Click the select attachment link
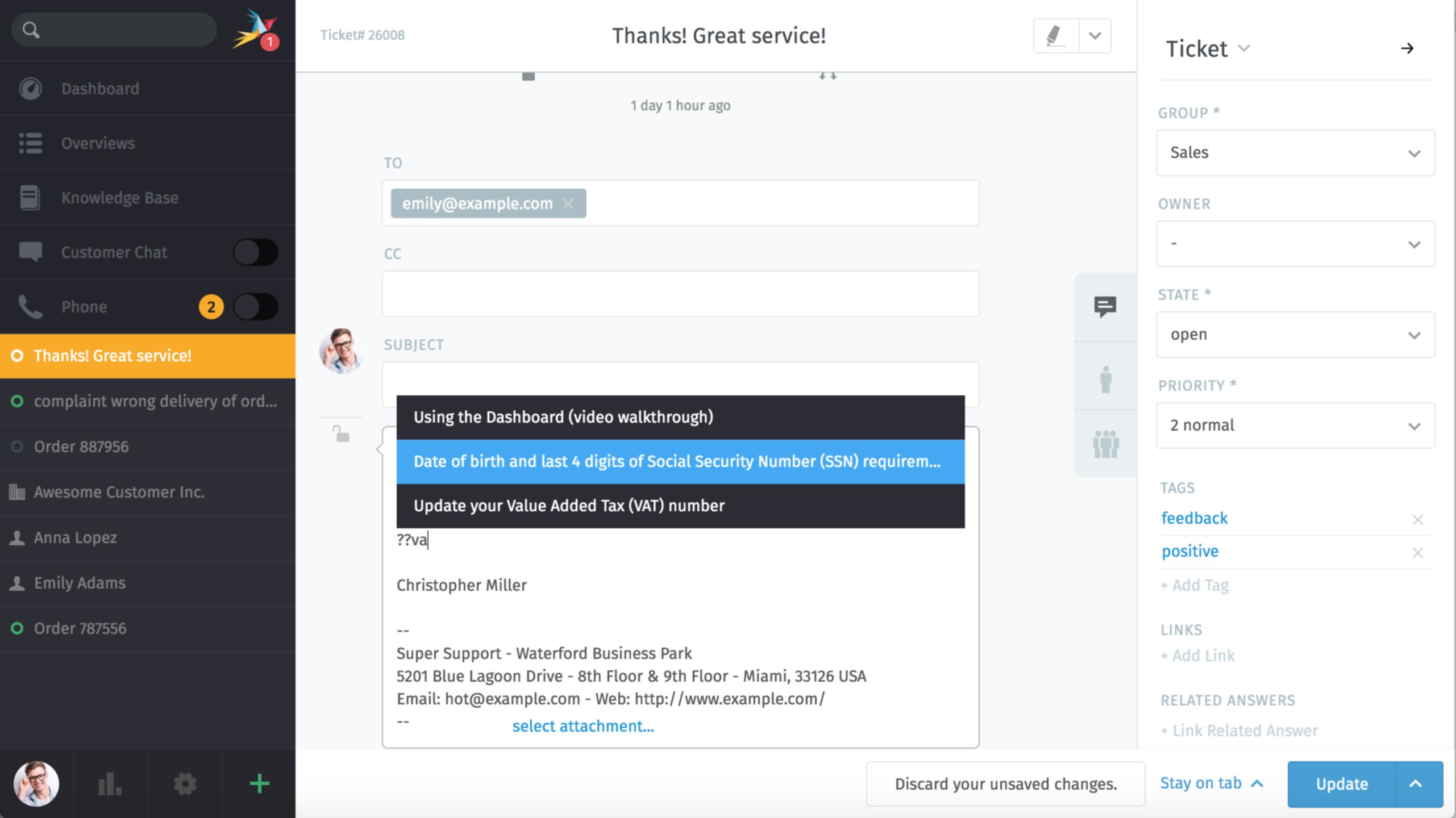Screen dimensions: 1456x818 [583, 726]
